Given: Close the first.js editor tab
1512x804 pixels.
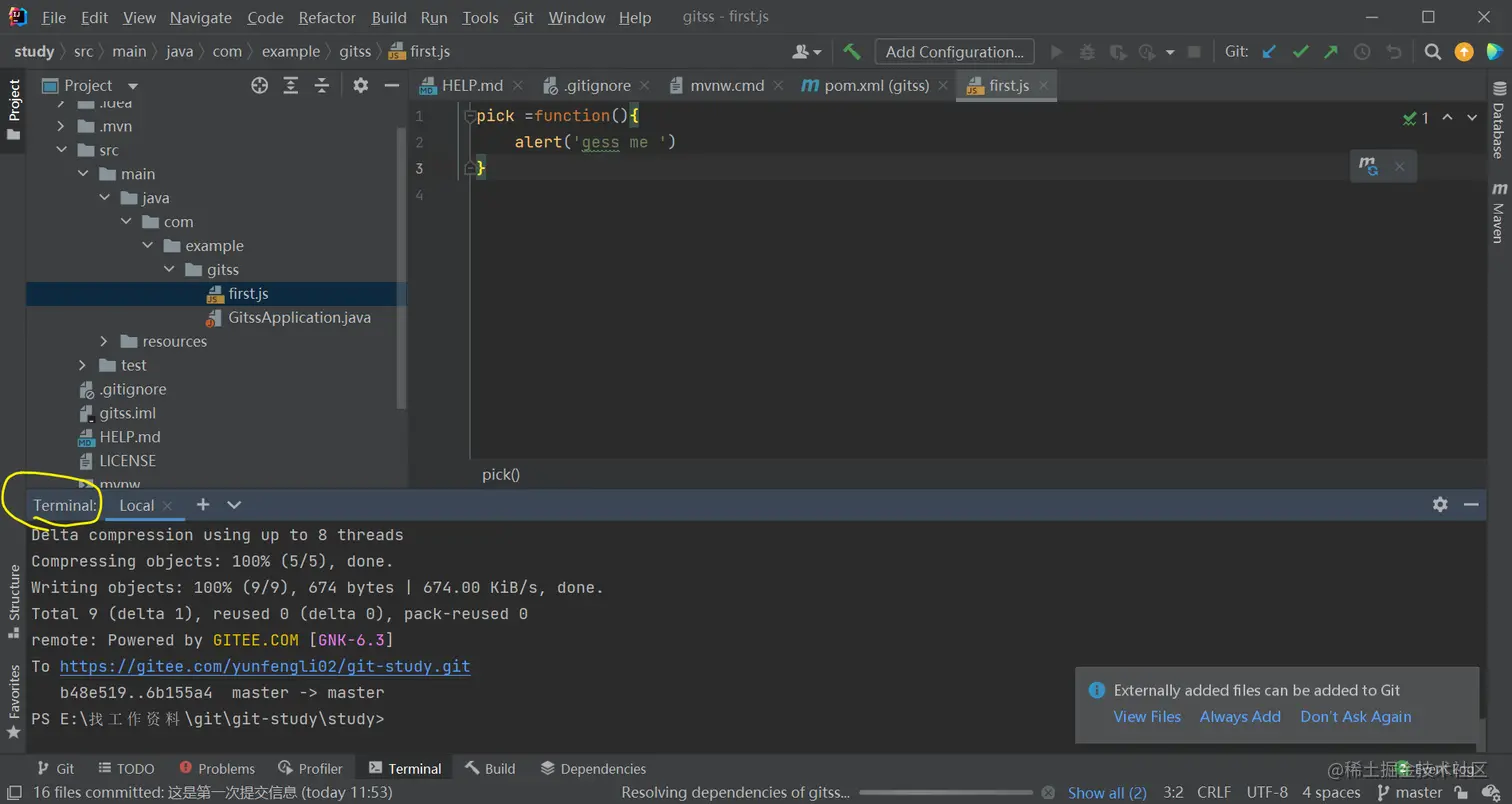Looking at the screenshot, I should [x=1043, y=86].
